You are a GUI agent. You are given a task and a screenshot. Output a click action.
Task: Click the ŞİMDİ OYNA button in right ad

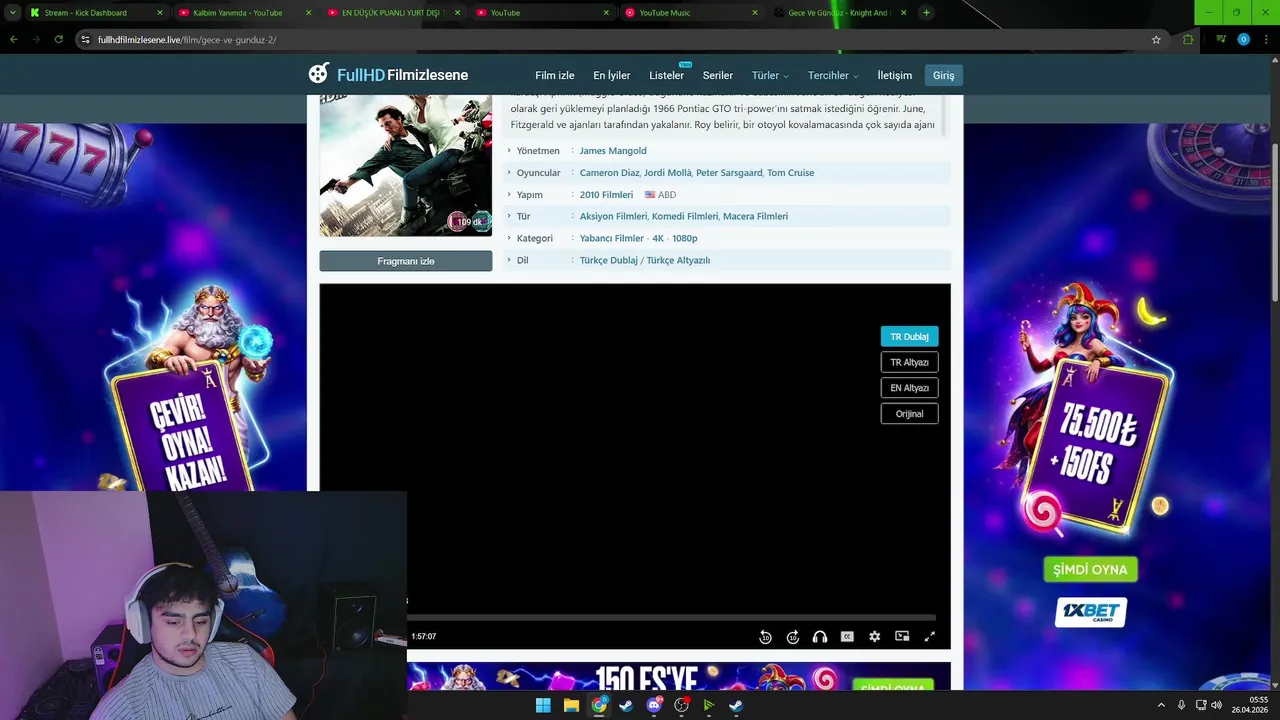(x=1090, y=569)
